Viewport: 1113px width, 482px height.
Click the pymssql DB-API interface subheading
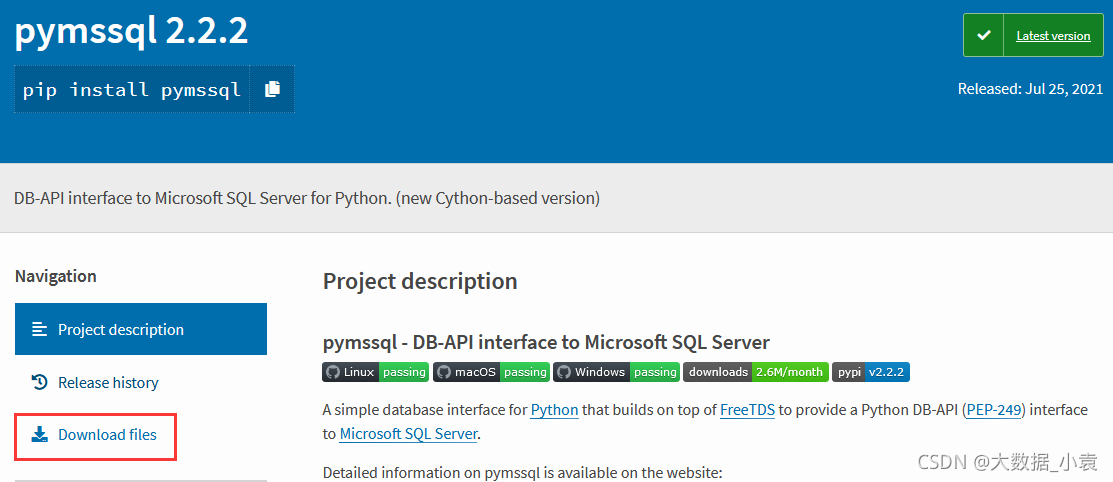(x=546, y=342)
